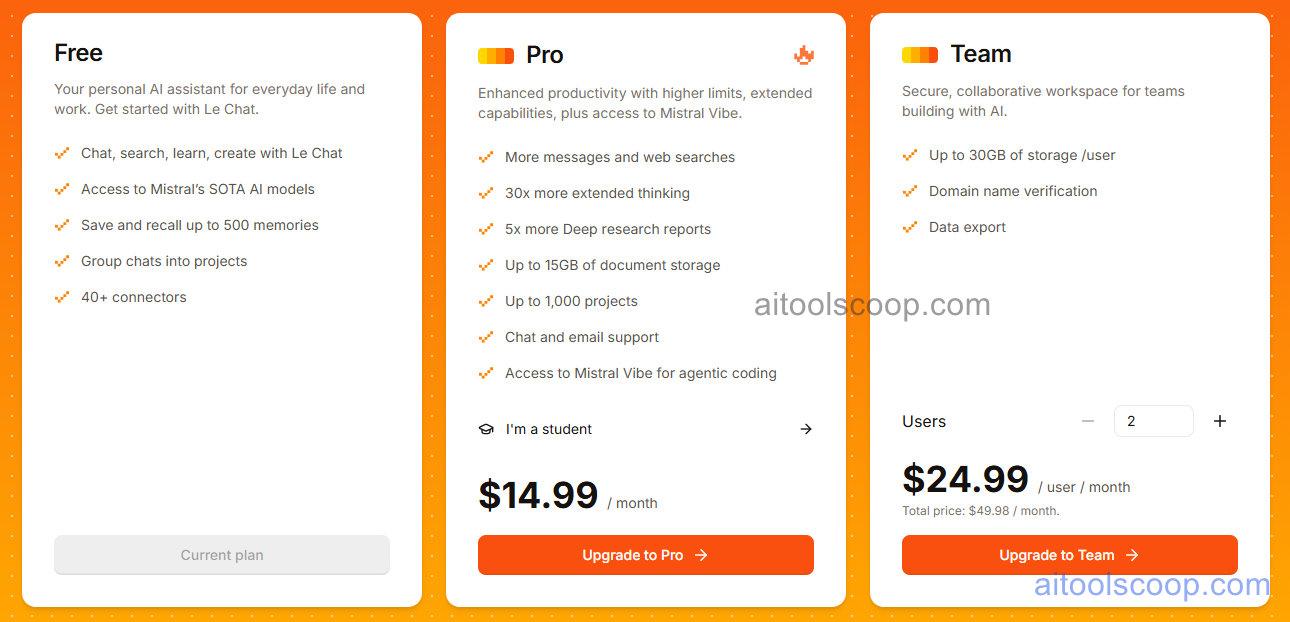This screenshot has height=622, width=1290.
Task: Click the checkmark beside "Chat and email support"
Action: tap(486, 337)
